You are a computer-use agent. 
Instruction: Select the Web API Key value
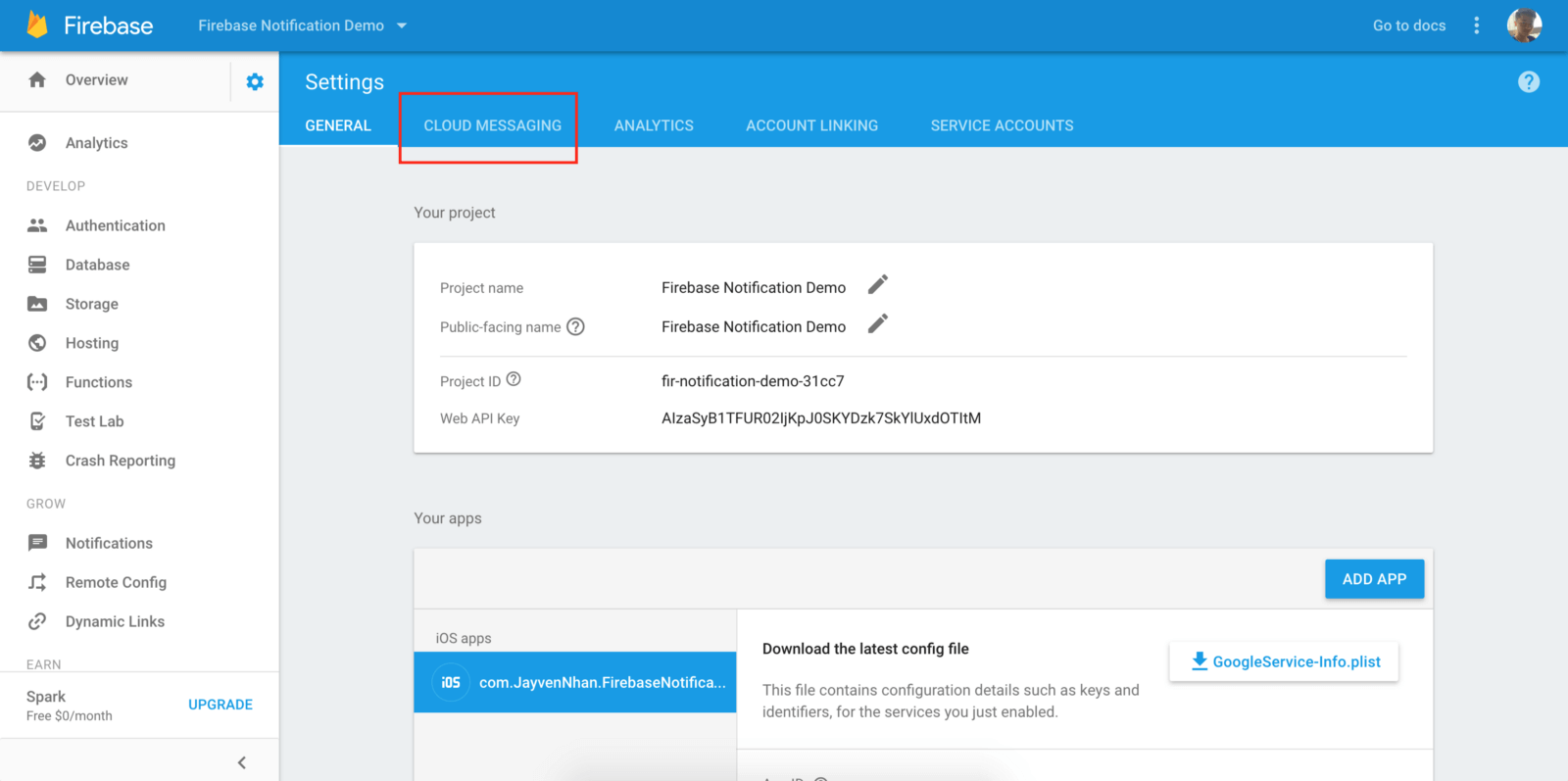pos(821,418)
